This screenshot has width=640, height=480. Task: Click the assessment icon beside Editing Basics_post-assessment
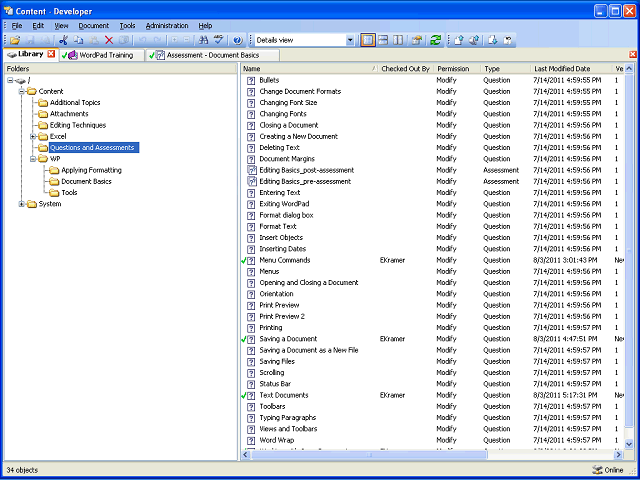coord(251,170)
